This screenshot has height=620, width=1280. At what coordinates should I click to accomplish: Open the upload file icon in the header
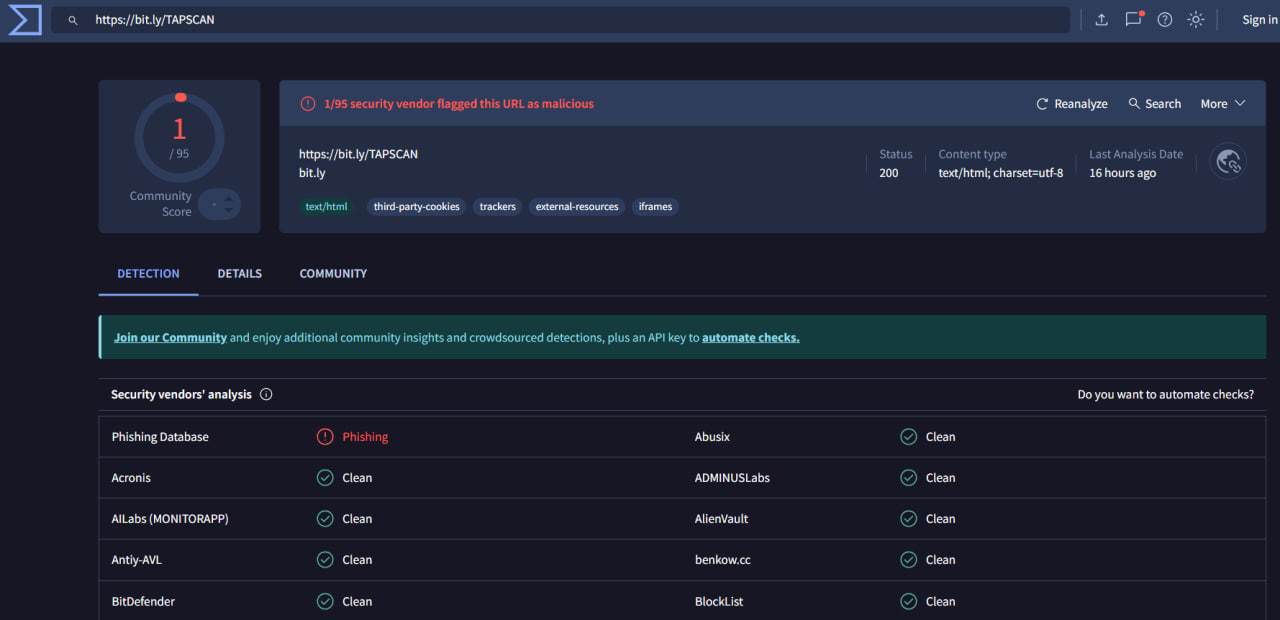click(x=1101, y=19)
